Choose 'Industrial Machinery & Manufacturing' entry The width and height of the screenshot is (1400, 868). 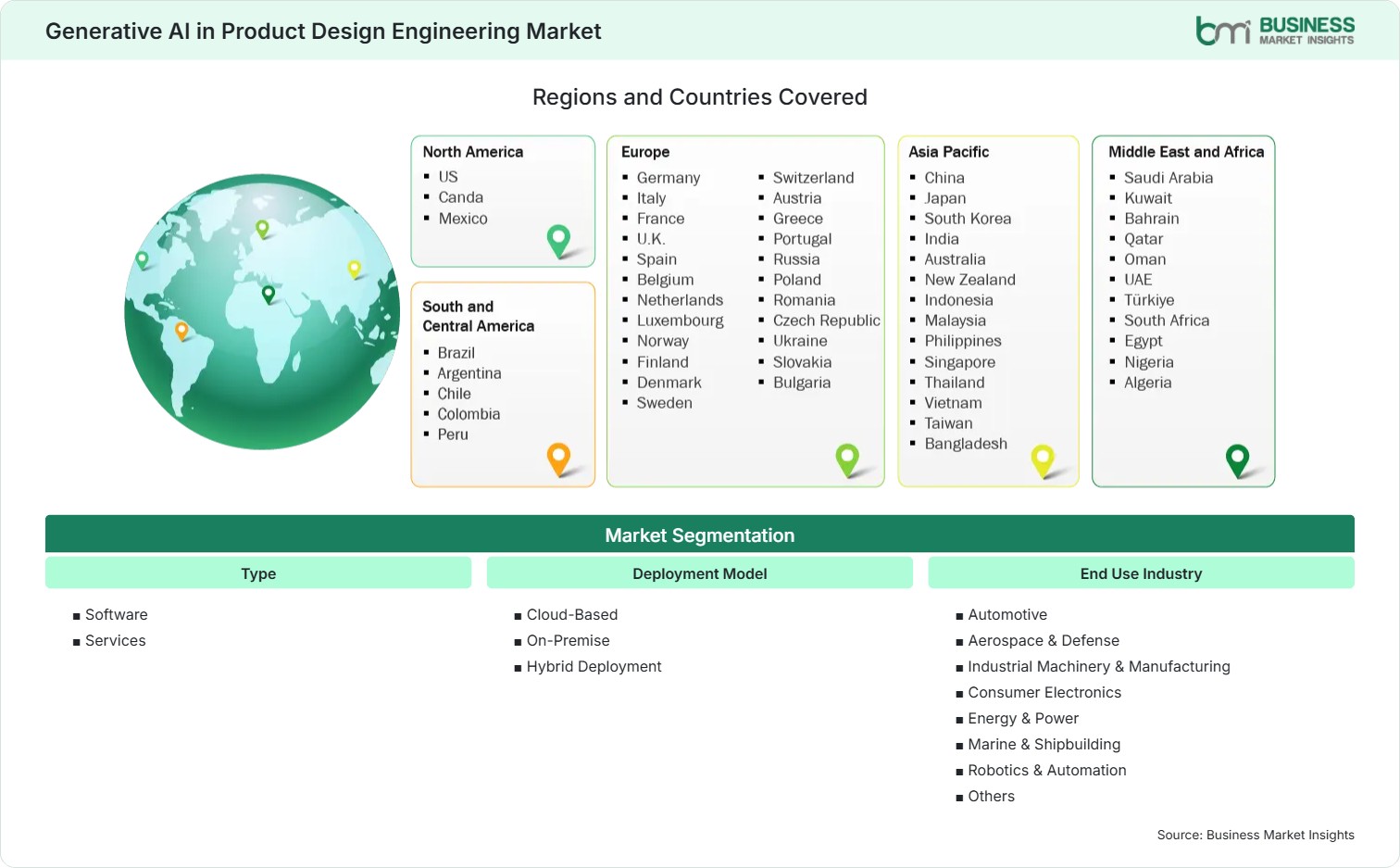click(1099, 666)
